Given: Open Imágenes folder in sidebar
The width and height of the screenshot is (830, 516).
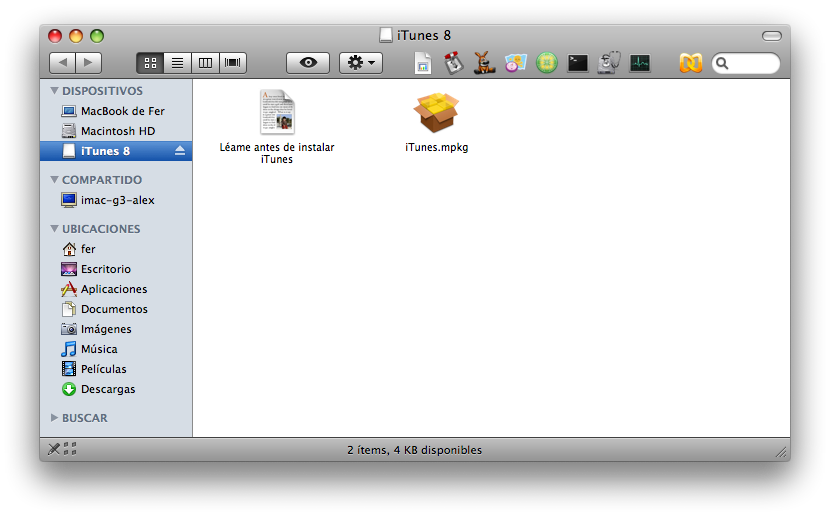Looking at the screenshot, I should (x=116, y=329).
